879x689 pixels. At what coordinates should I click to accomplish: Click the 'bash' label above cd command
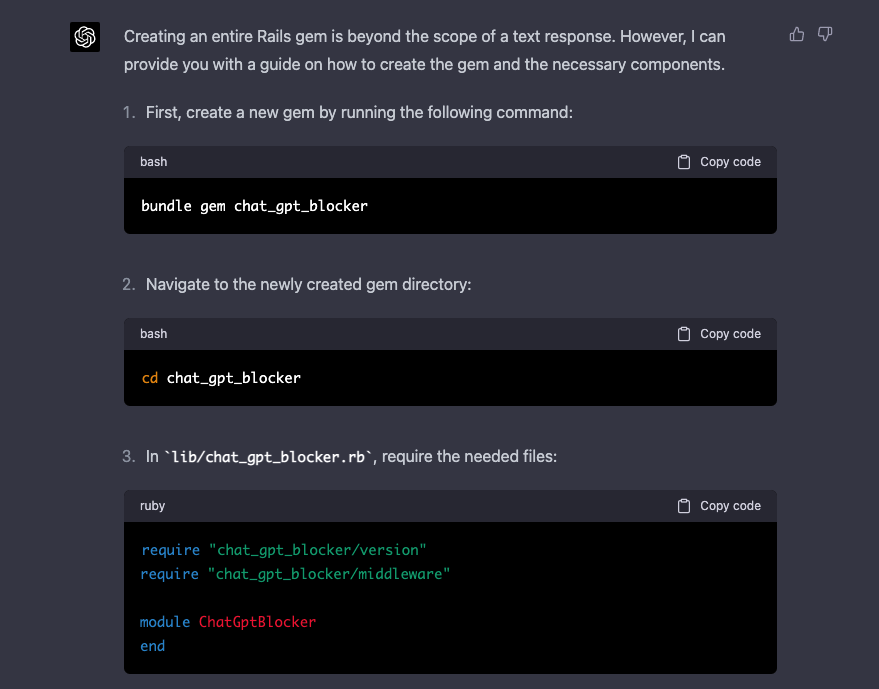pos(154,334)
